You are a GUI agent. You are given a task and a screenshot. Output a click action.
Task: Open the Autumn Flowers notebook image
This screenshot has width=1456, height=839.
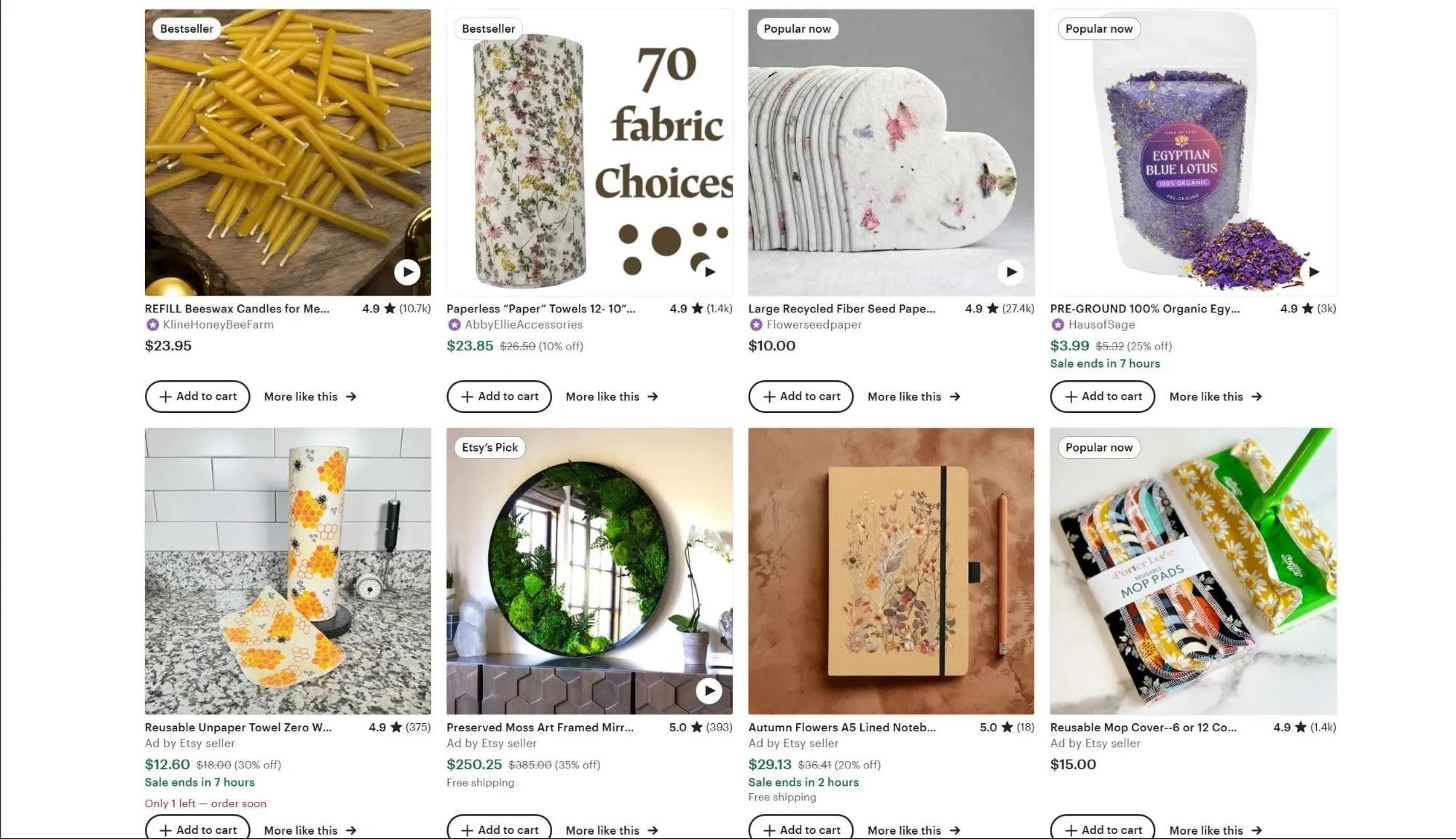[891, 570]
